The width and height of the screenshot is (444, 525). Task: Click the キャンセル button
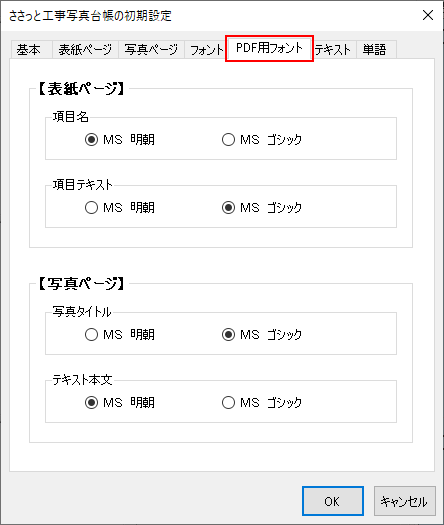point(404,501)
